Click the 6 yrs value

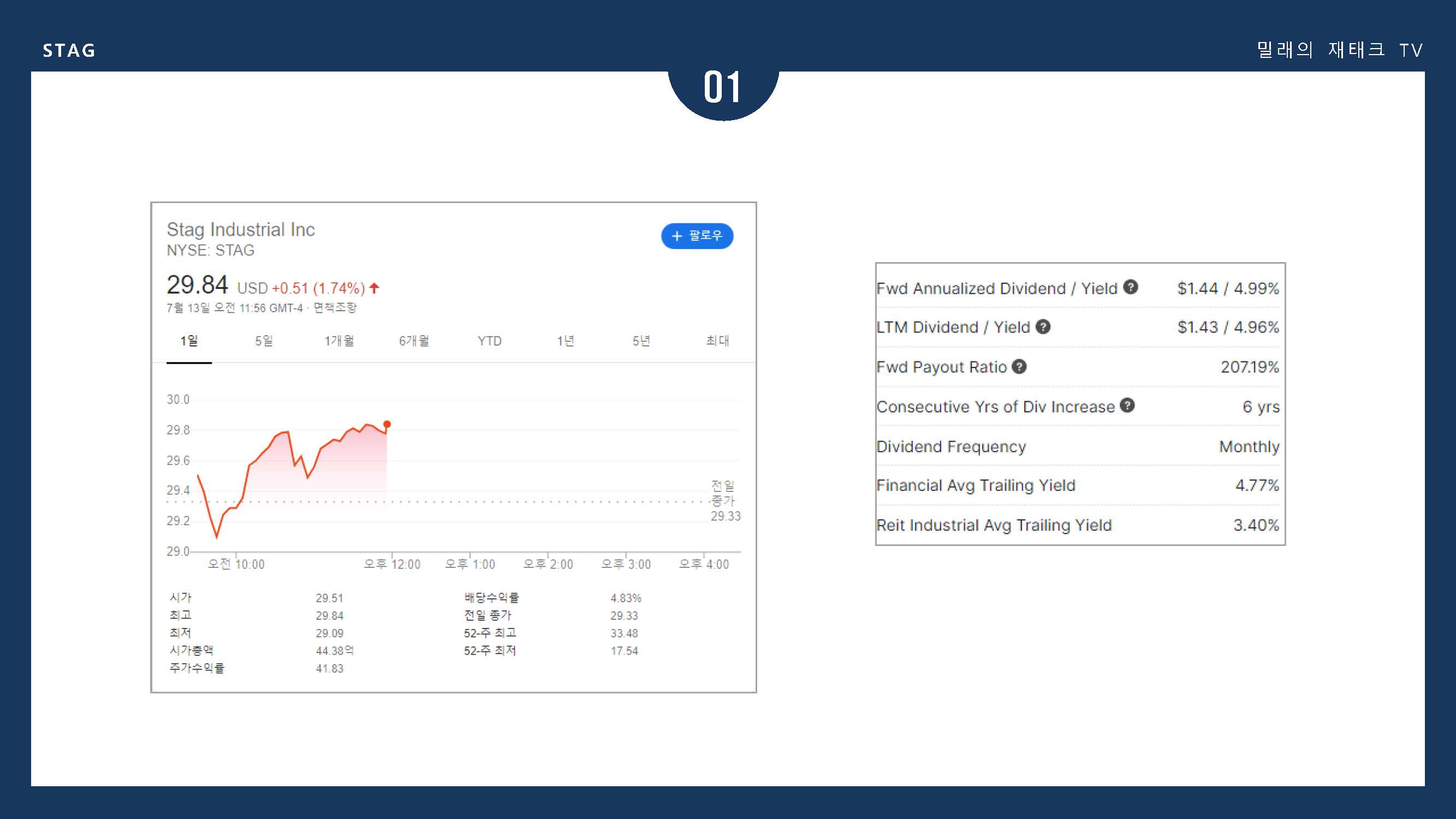(1261, 407)
